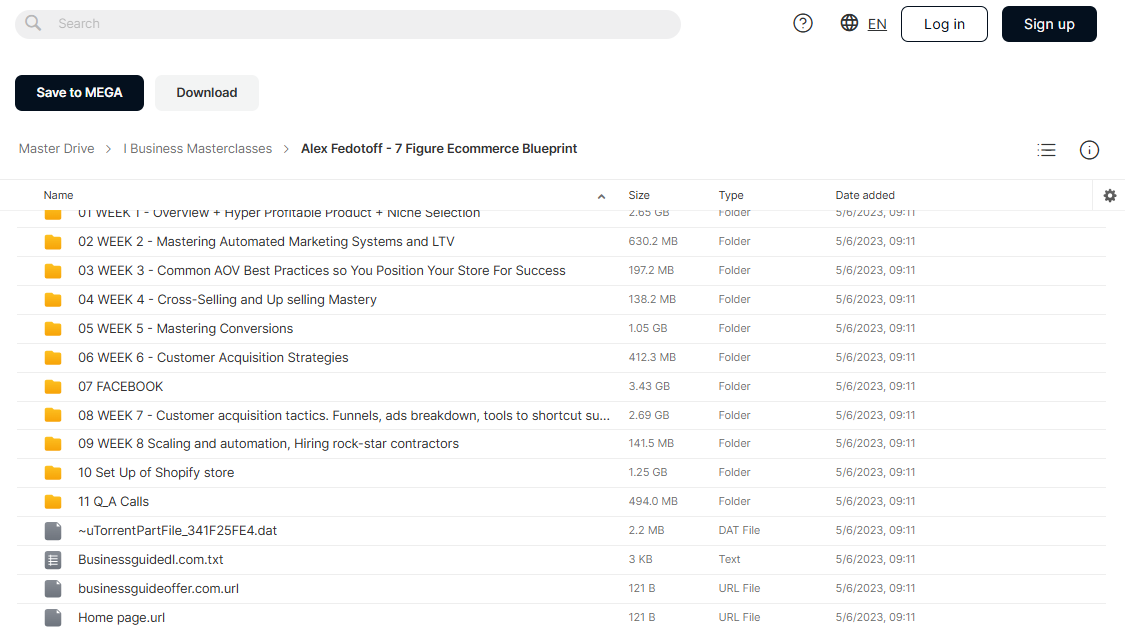Click the search magnifier icon

(33, 23)
